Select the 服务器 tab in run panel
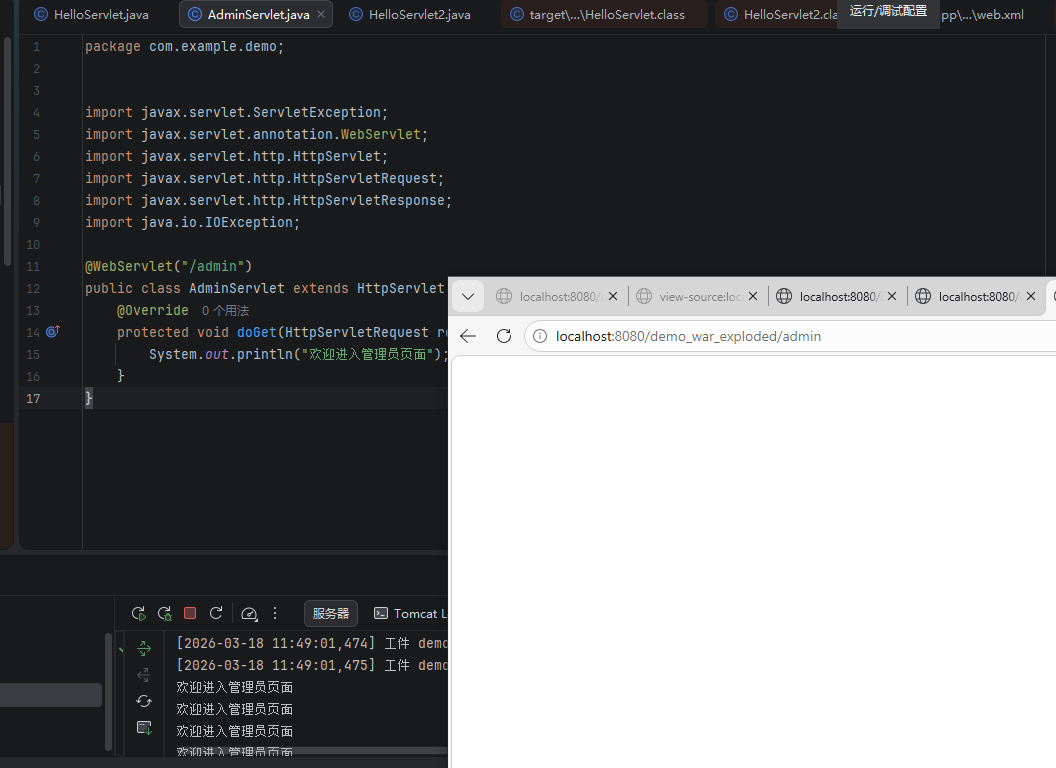The height and width of the screenshot is (768, 1056). (331, 613)
